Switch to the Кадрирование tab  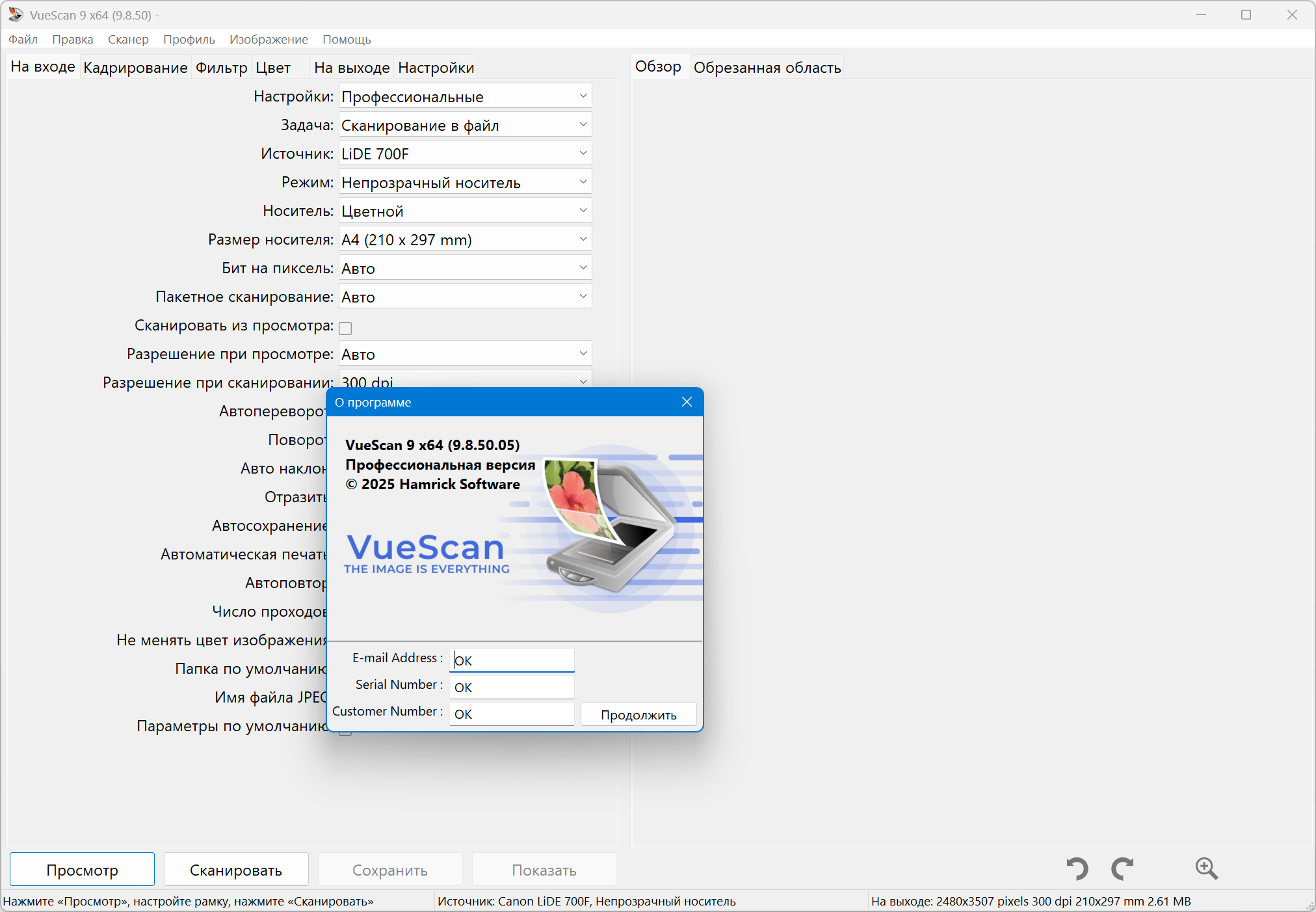coord(135,68)
